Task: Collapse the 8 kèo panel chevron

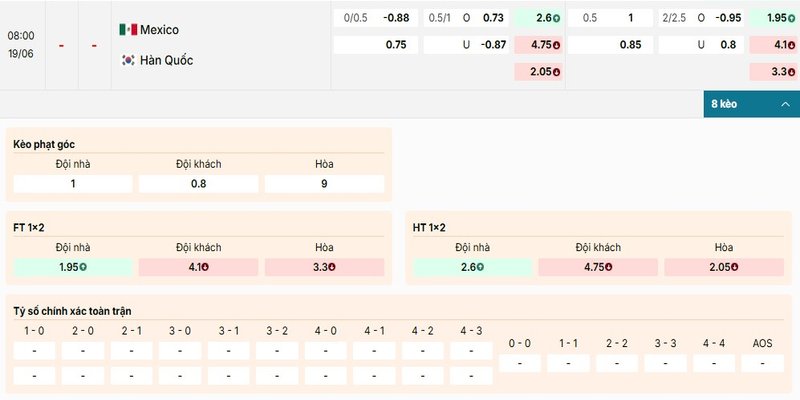Action: pyautogui.click(x=785, y=104)
